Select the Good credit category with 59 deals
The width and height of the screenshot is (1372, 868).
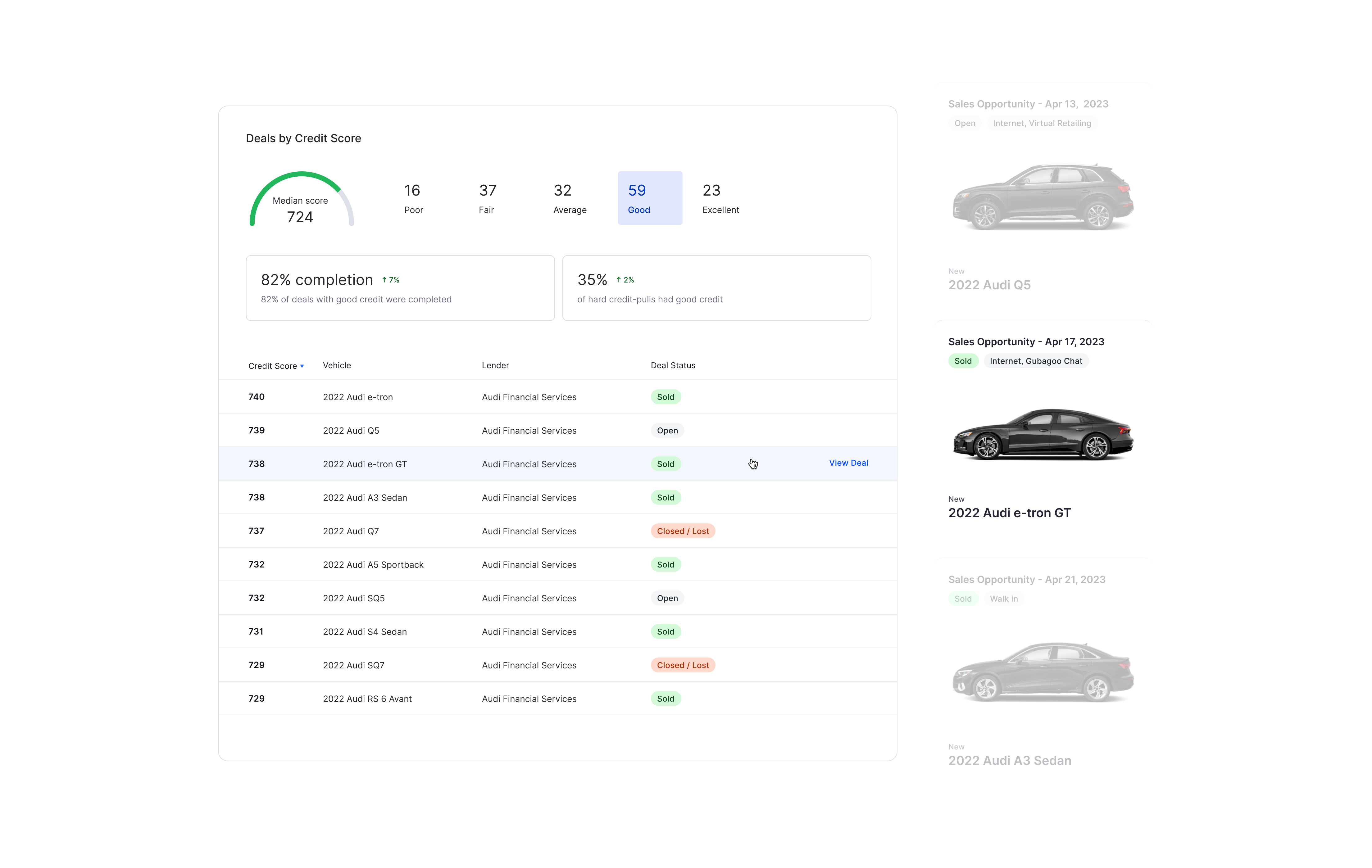pos(650,198)
